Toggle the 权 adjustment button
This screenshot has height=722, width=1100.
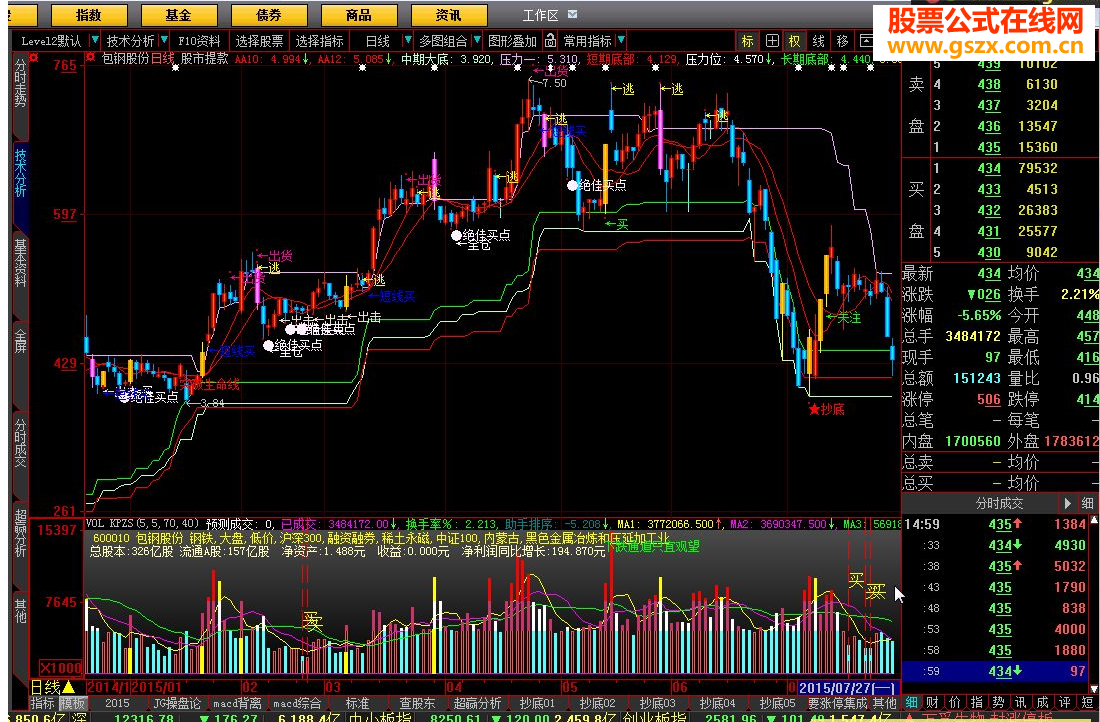pos(795,41)
